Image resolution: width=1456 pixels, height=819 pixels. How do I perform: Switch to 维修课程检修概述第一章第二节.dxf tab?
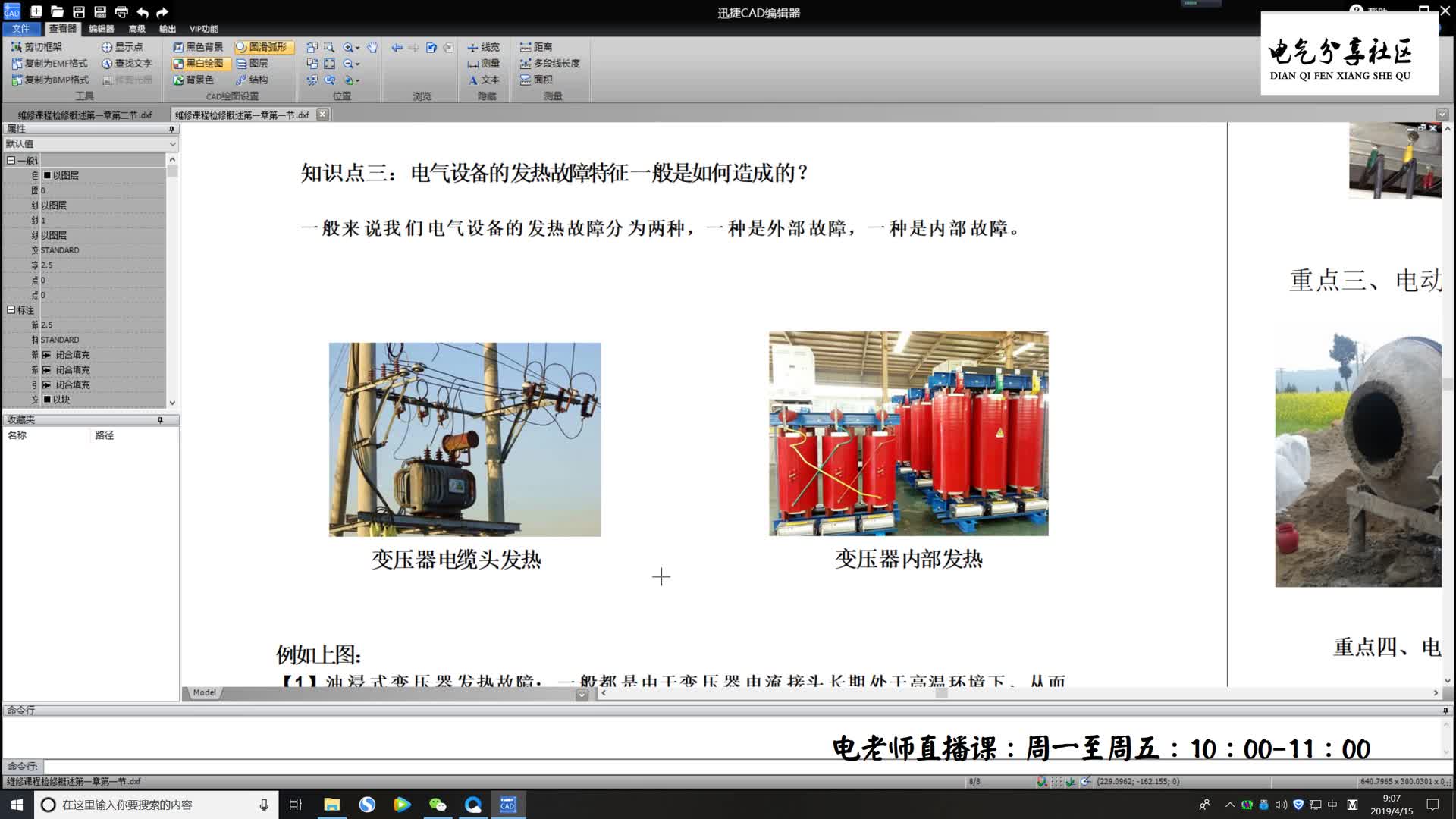[x=85, y=115]
